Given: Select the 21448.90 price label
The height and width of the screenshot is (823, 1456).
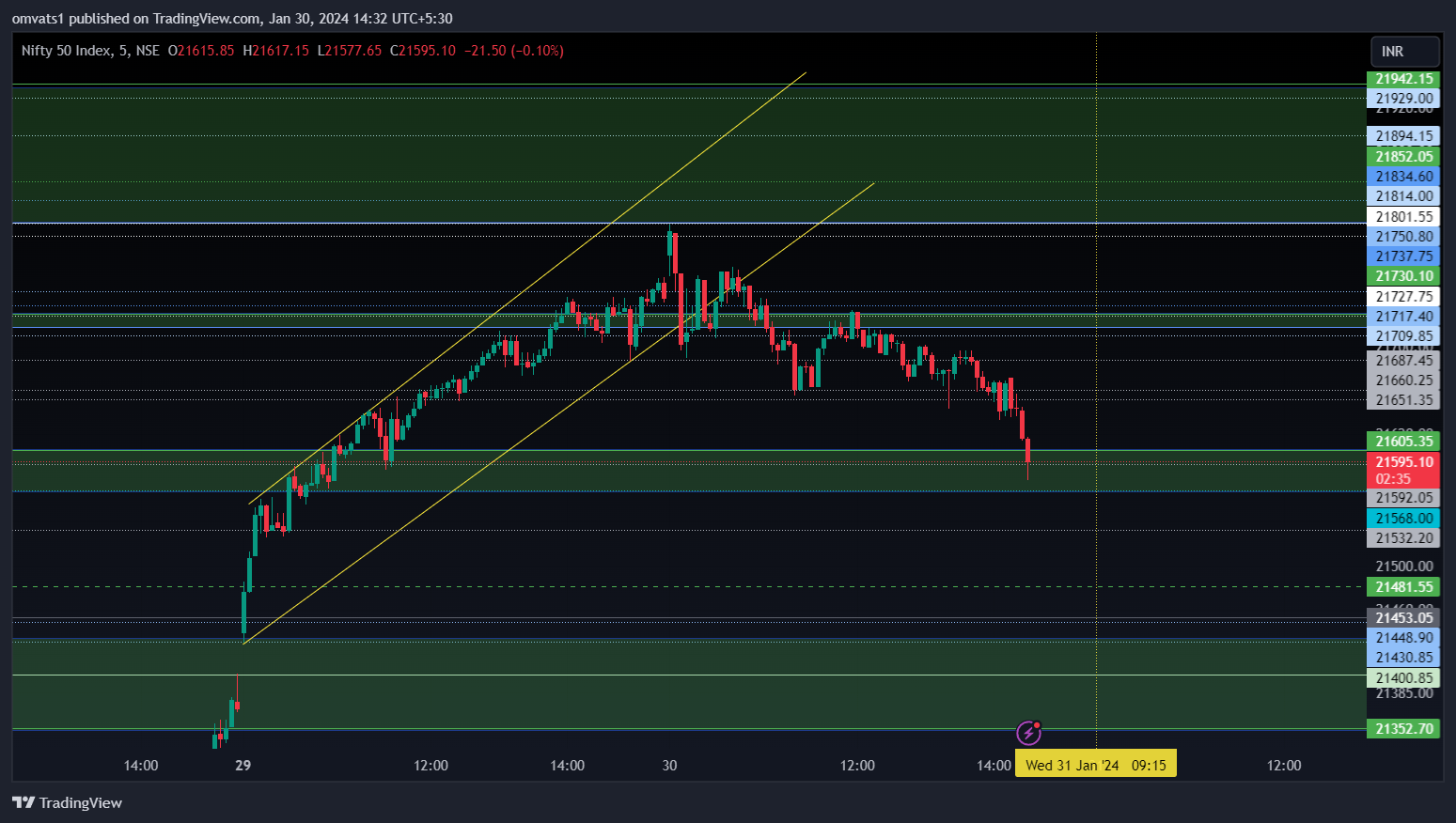Looking at the screenshot, I should point(1402,638).
